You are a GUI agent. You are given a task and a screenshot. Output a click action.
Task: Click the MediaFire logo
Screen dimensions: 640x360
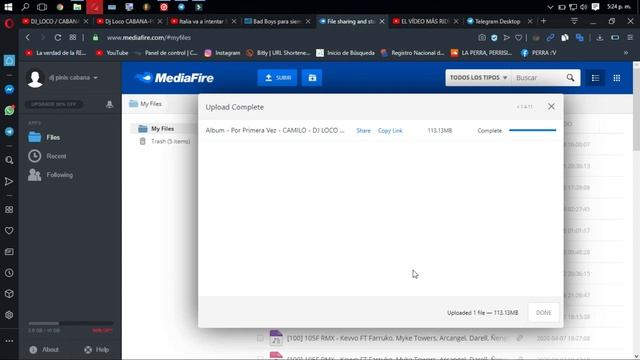click(174, 78)
